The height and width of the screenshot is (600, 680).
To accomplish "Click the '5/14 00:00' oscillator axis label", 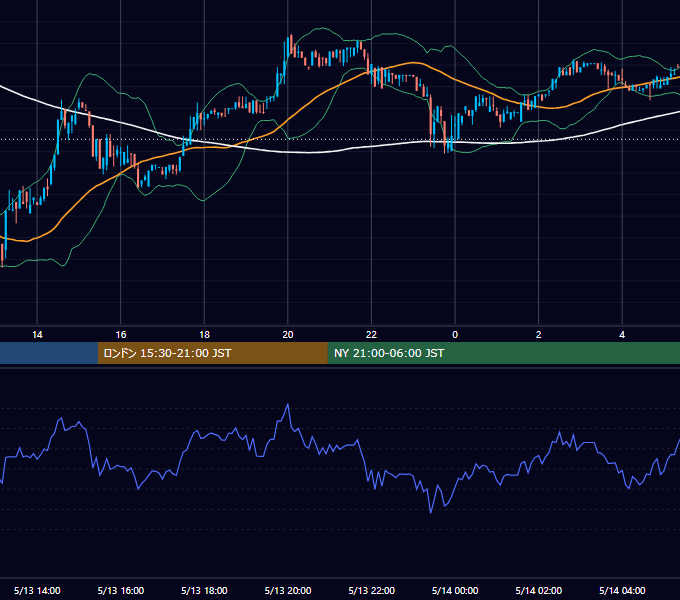I will 455,590.
